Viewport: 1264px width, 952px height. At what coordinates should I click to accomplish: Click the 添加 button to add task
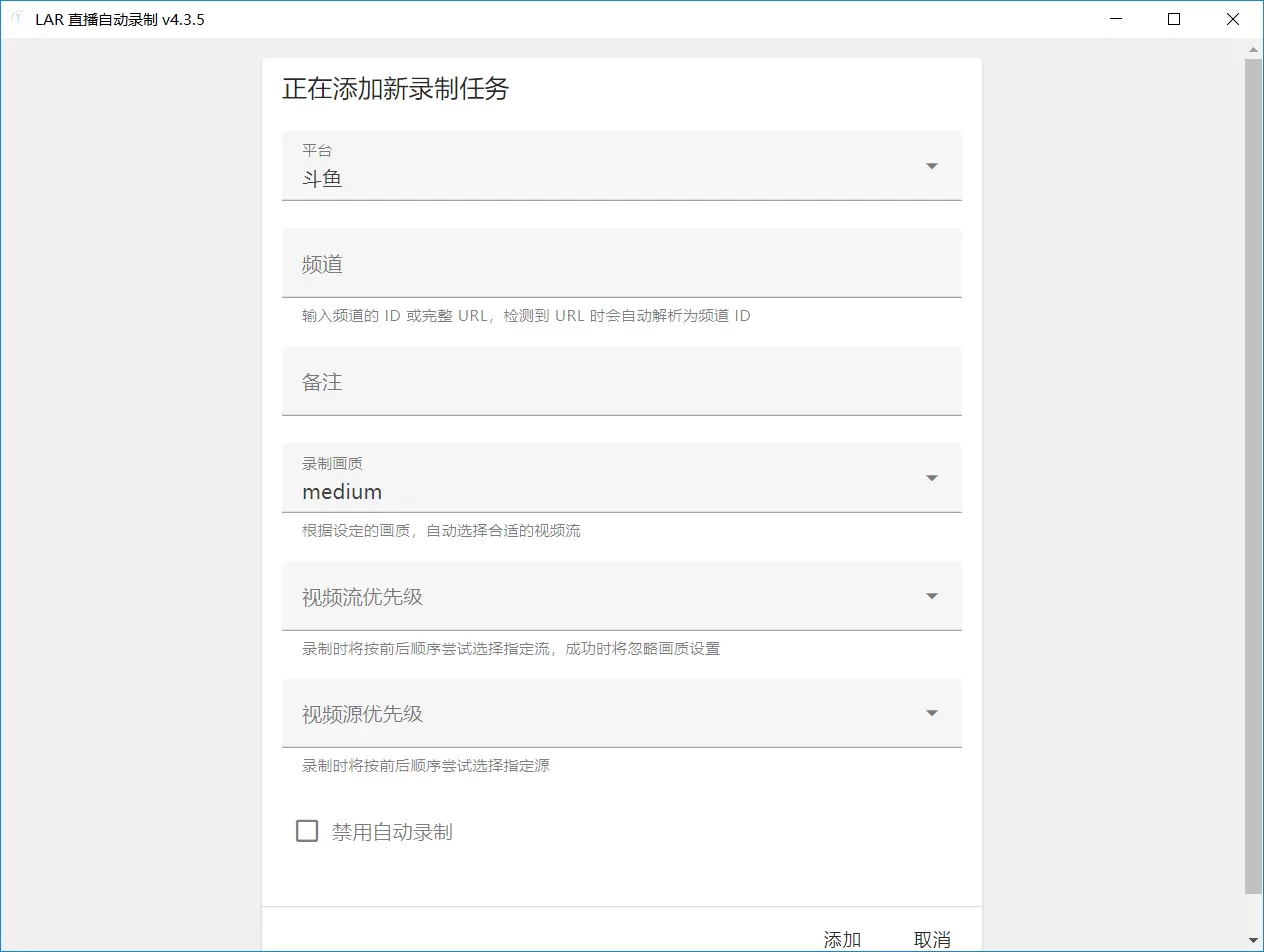click(841, 938)
